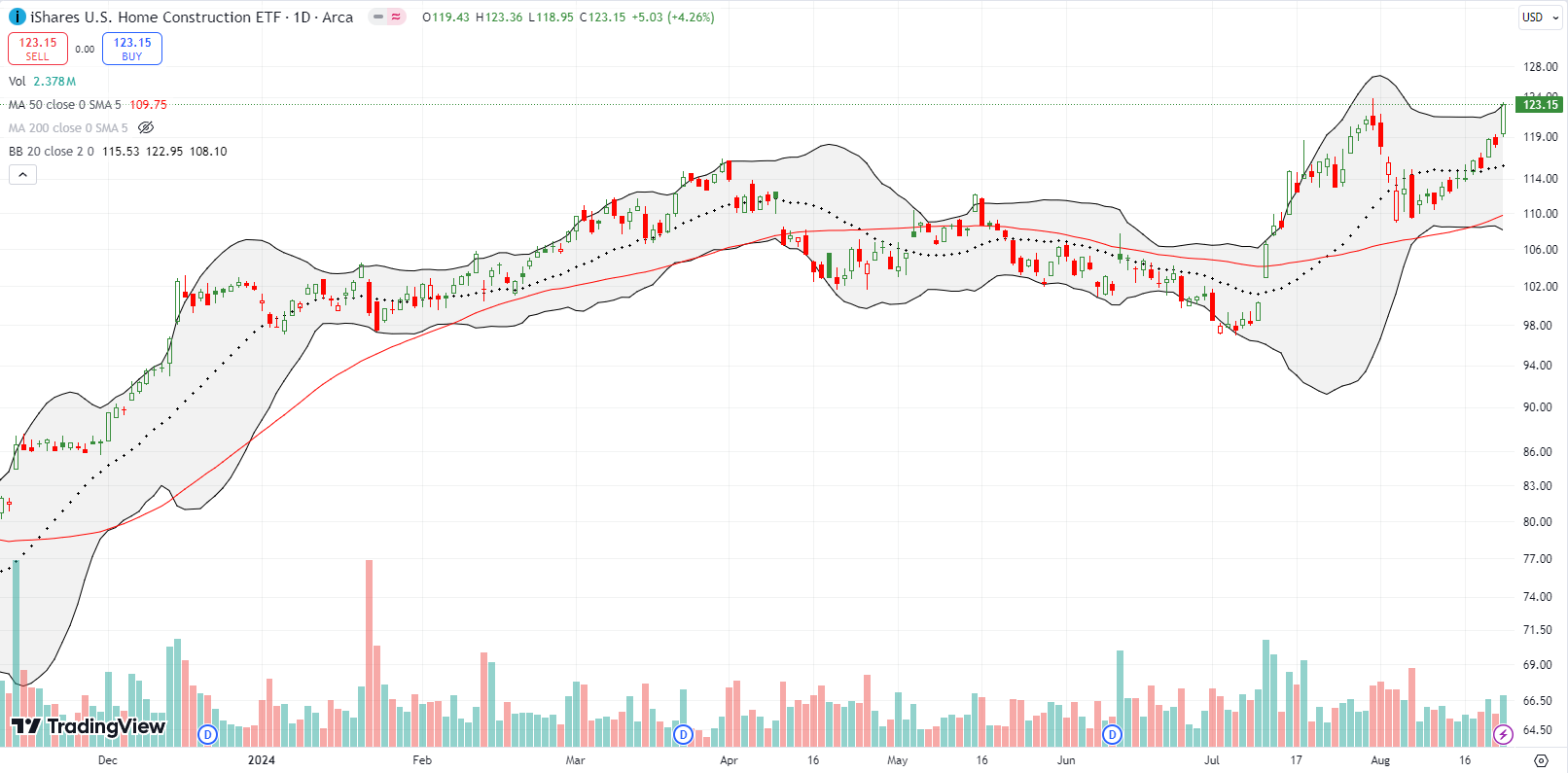This screenshot has width=1568, height=773.
Task: Click the Bollinger value 108.10 in legend
Action: 208,151
